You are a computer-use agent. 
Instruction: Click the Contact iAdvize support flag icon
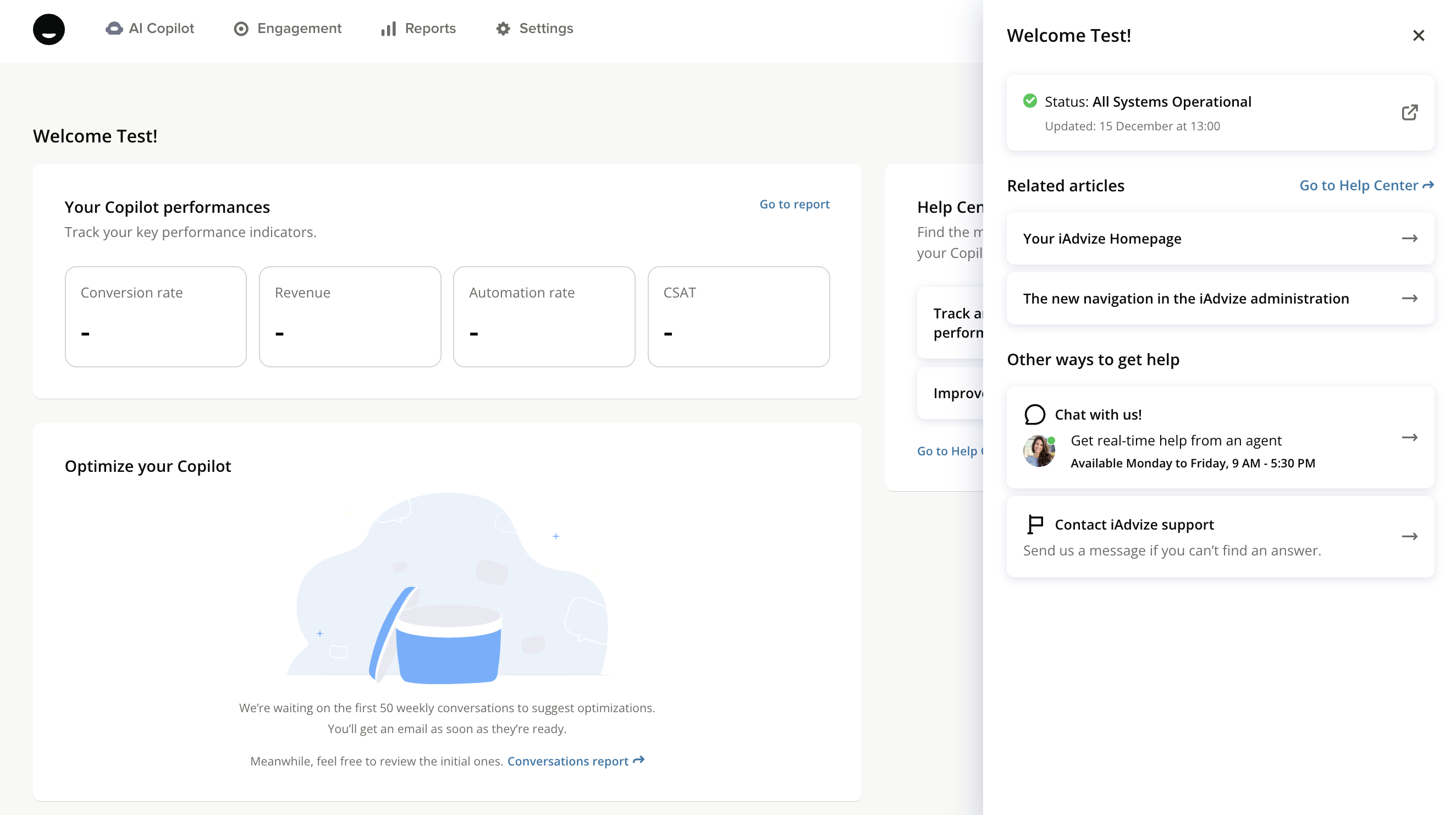tap(1034, 525)
